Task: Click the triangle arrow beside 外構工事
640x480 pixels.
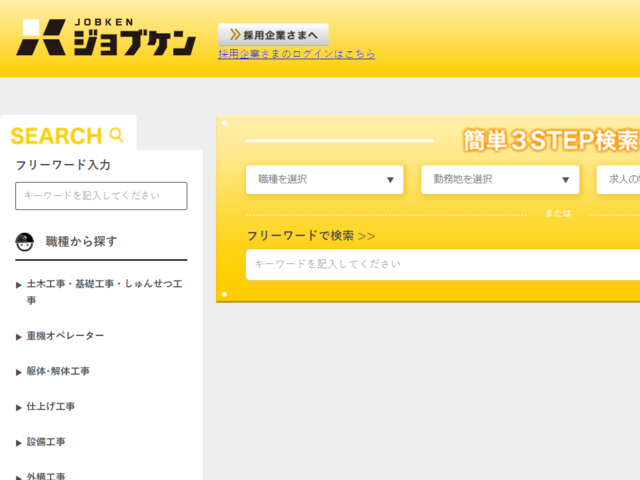Action: pyautogui.click(x=19, y=477)
